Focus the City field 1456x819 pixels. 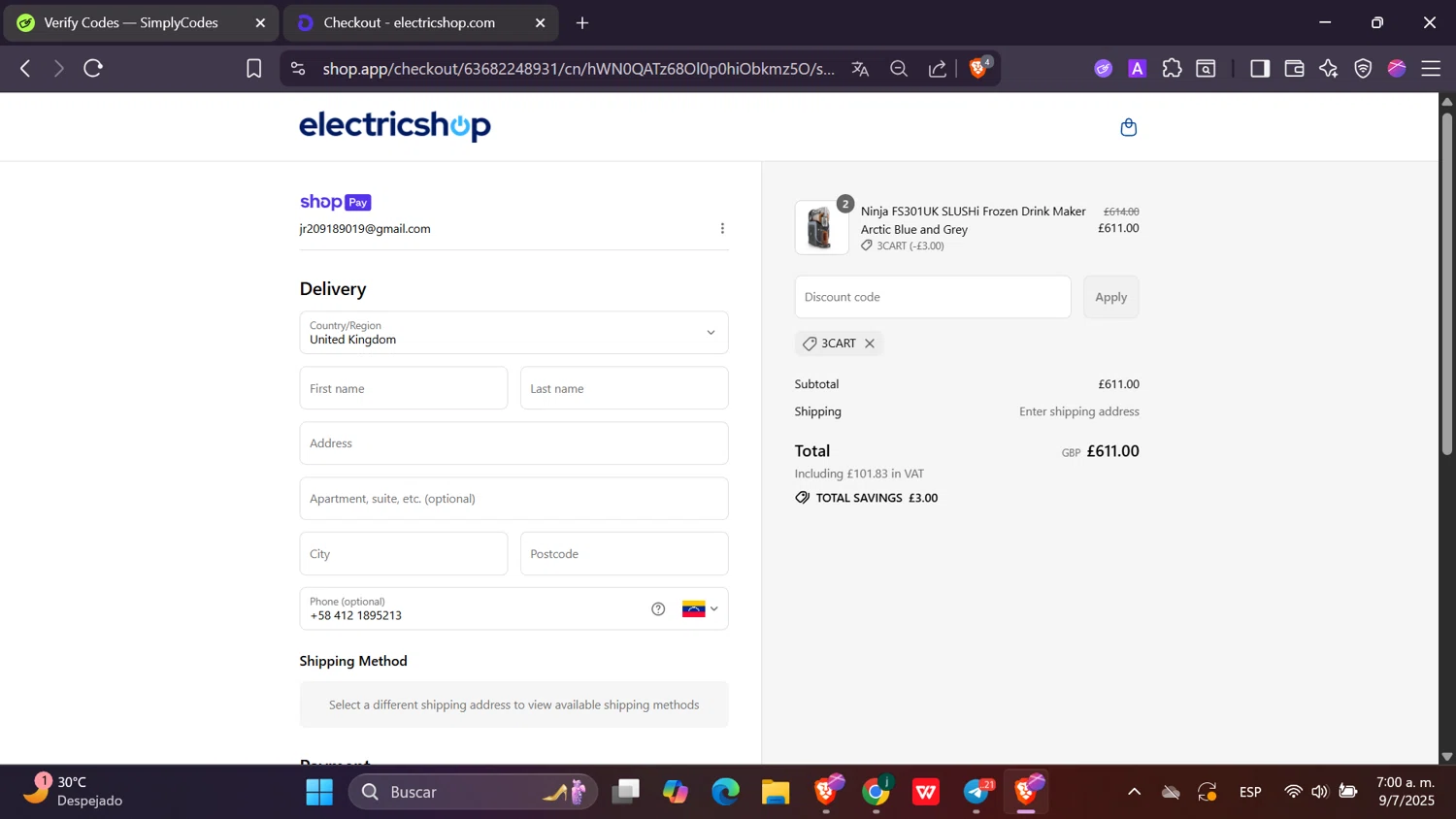point(404,554)
